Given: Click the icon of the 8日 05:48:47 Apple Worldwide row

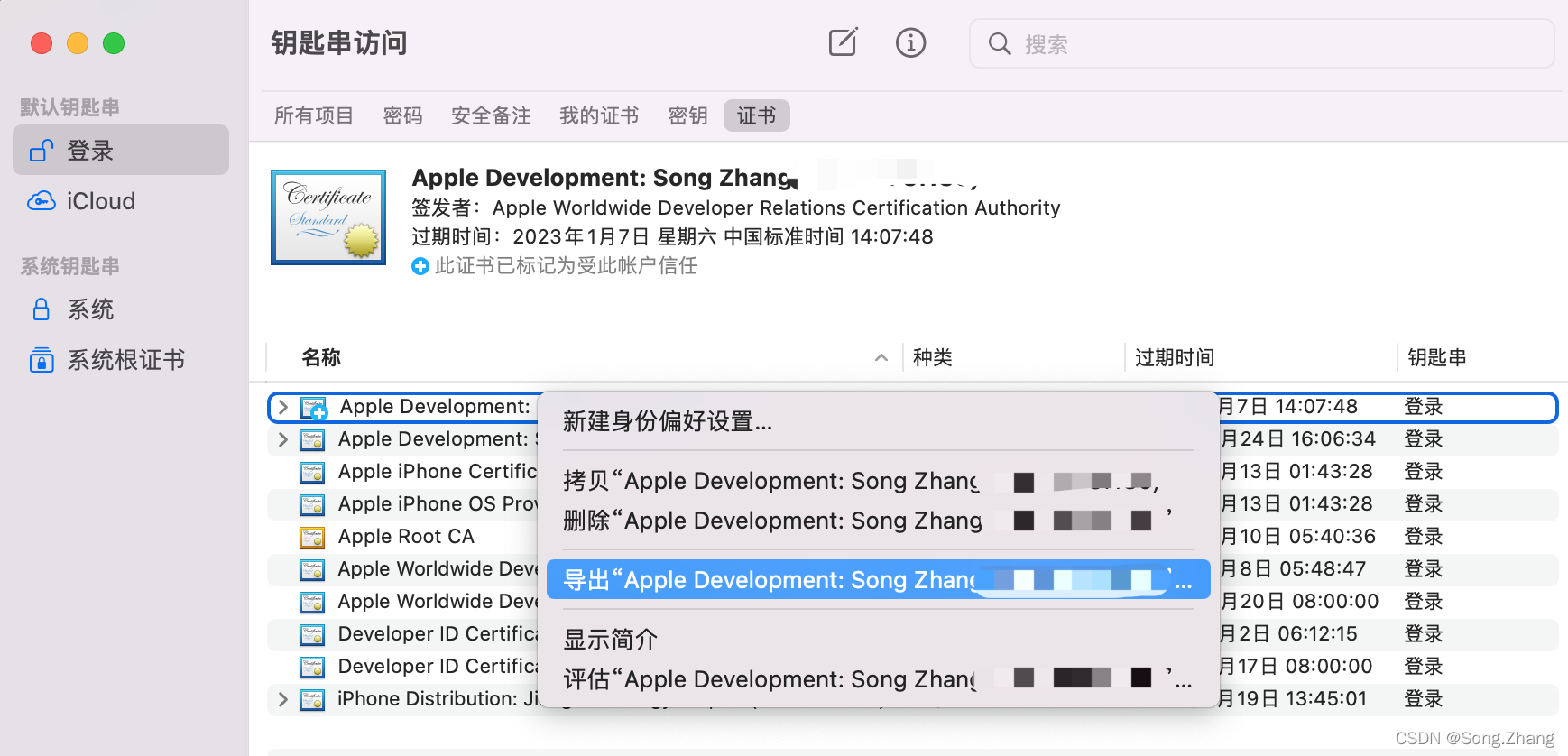Looking at the screenshot, I should point(312,569).
